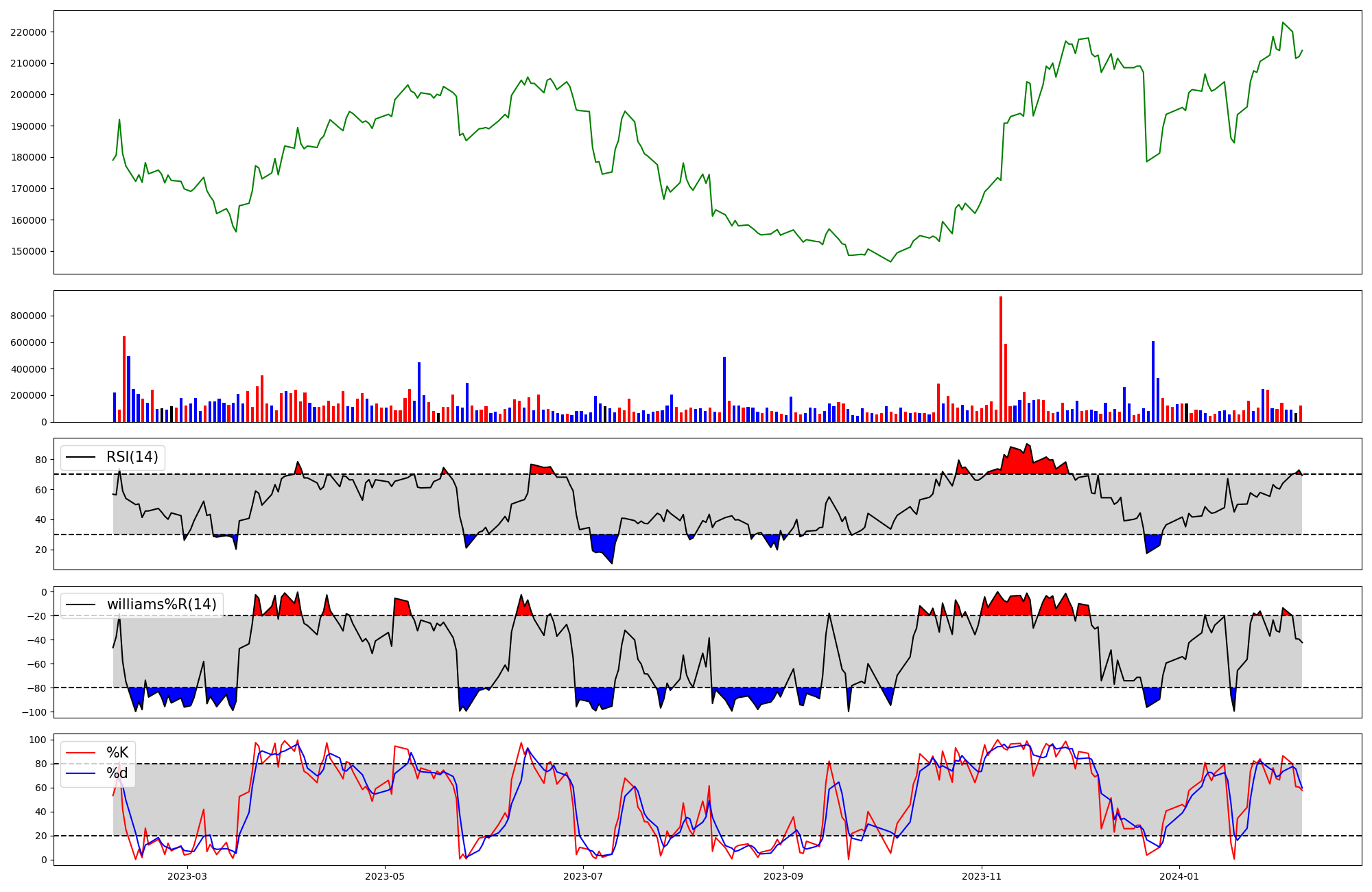Image resolution: width=1372 pixels, height=892 pixels.
Task: Click the 80 RSI axis label
Action: coord(41,460)
